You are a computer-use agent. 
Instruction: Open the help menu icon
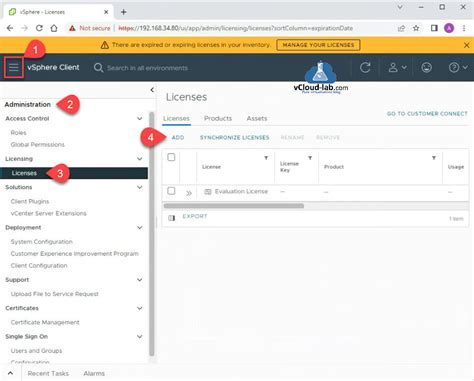458,68
